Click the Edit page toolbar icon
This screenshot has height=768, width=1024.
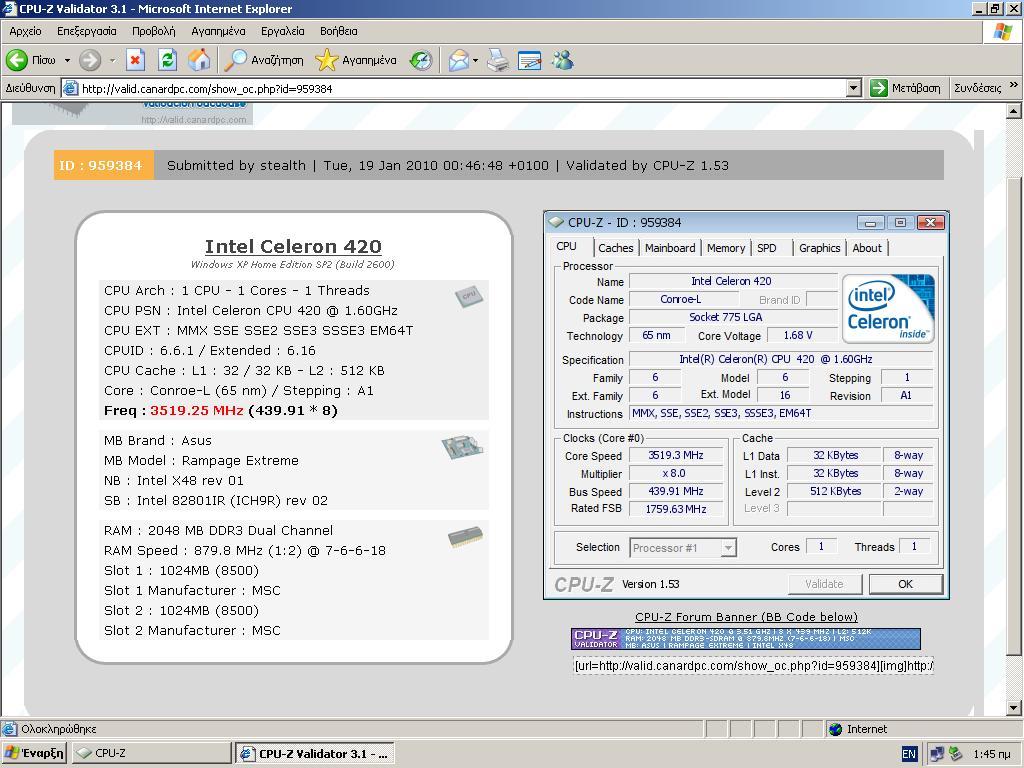tap(530, 60)
